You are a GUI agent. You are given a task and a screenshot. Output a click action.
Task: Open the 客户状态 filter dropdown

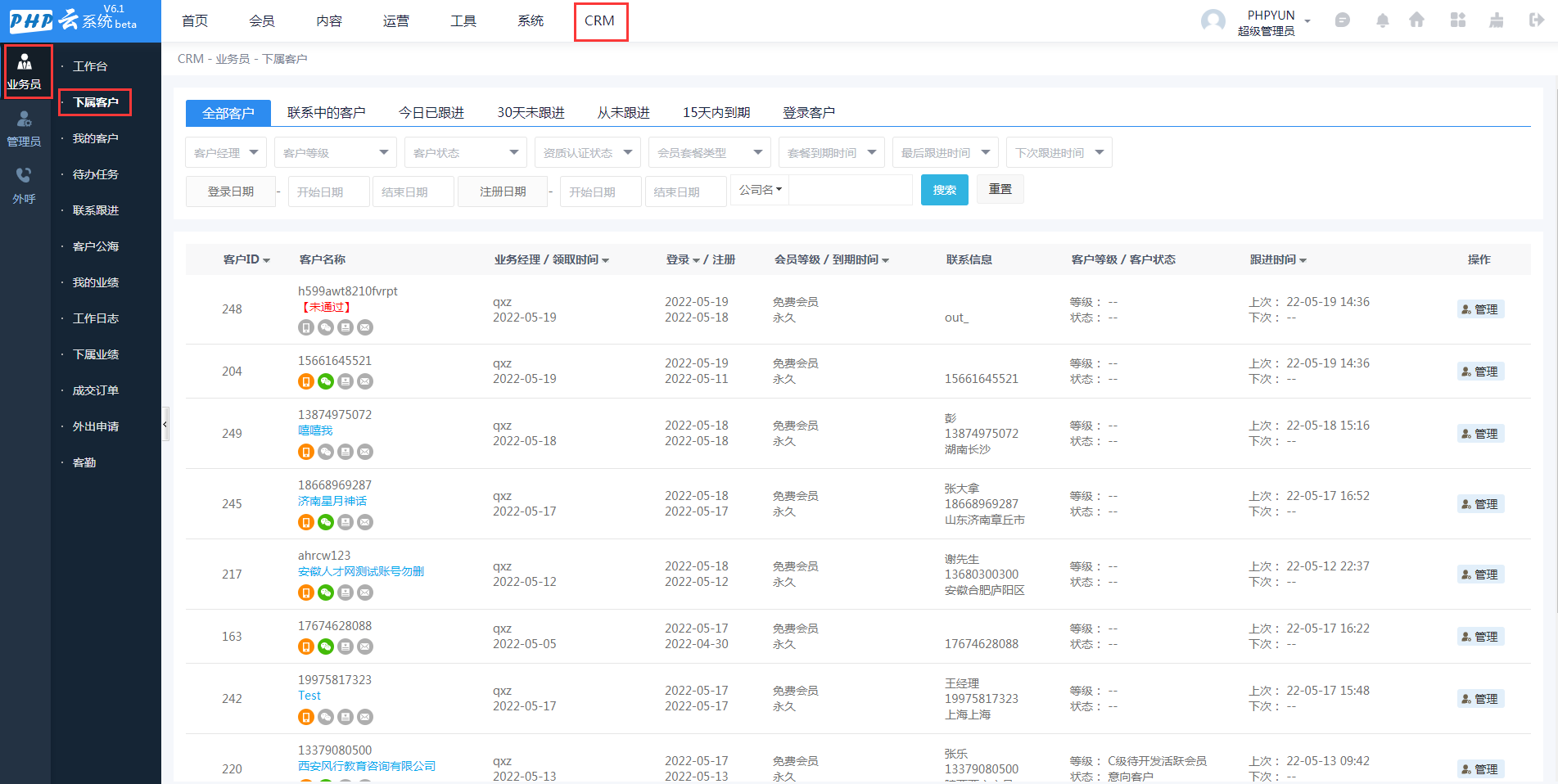tap(466, 152)
